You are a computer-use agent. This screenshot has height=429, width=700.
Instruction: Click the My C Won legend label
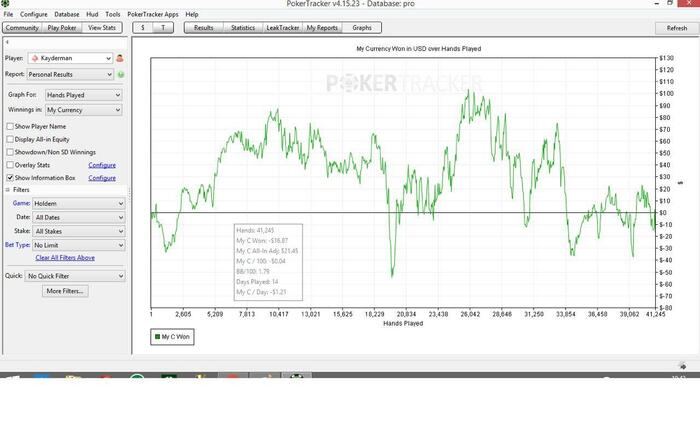click(175, 337)
